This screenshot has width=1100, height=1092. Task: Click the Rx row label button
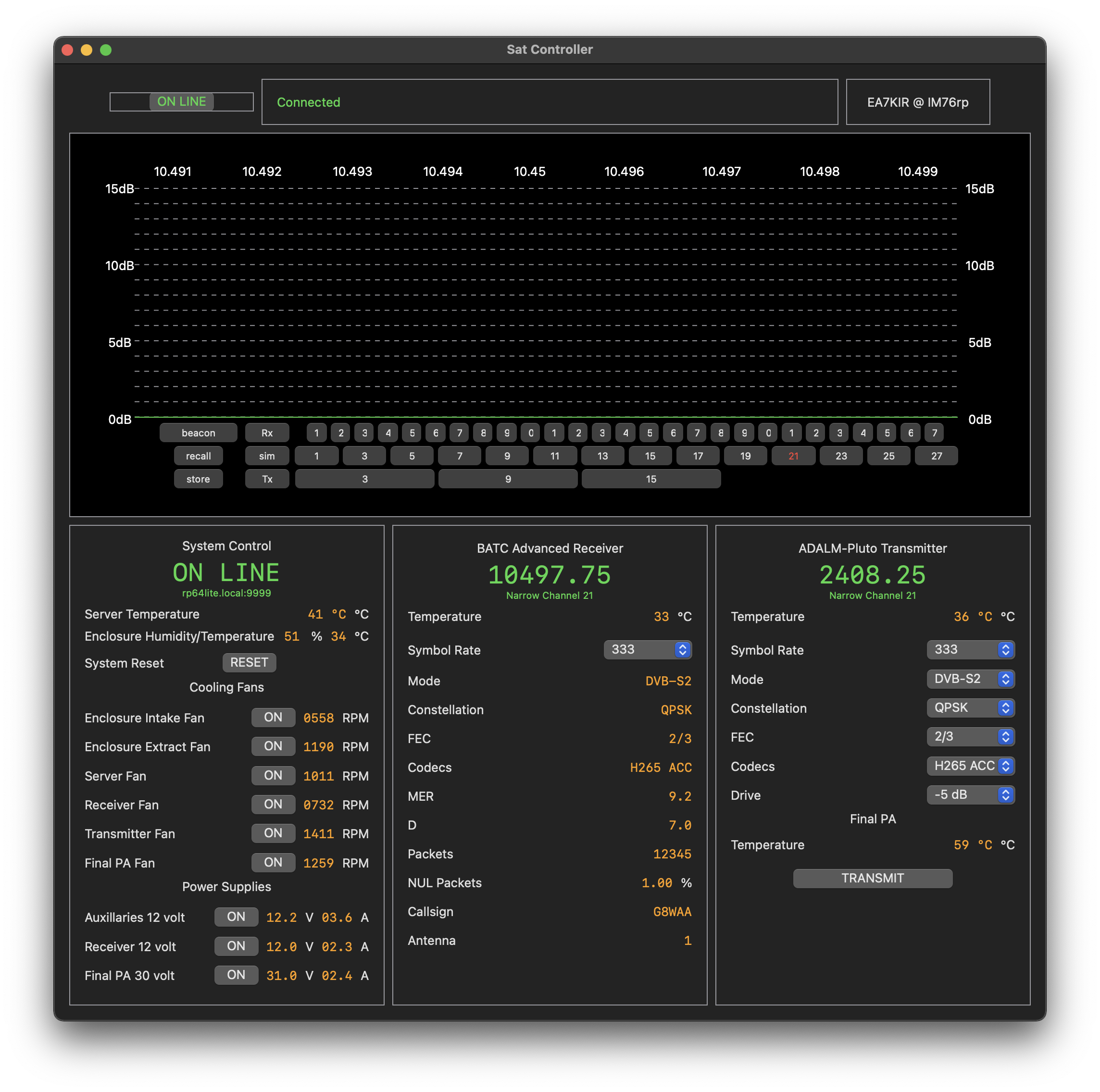[267, 433]
